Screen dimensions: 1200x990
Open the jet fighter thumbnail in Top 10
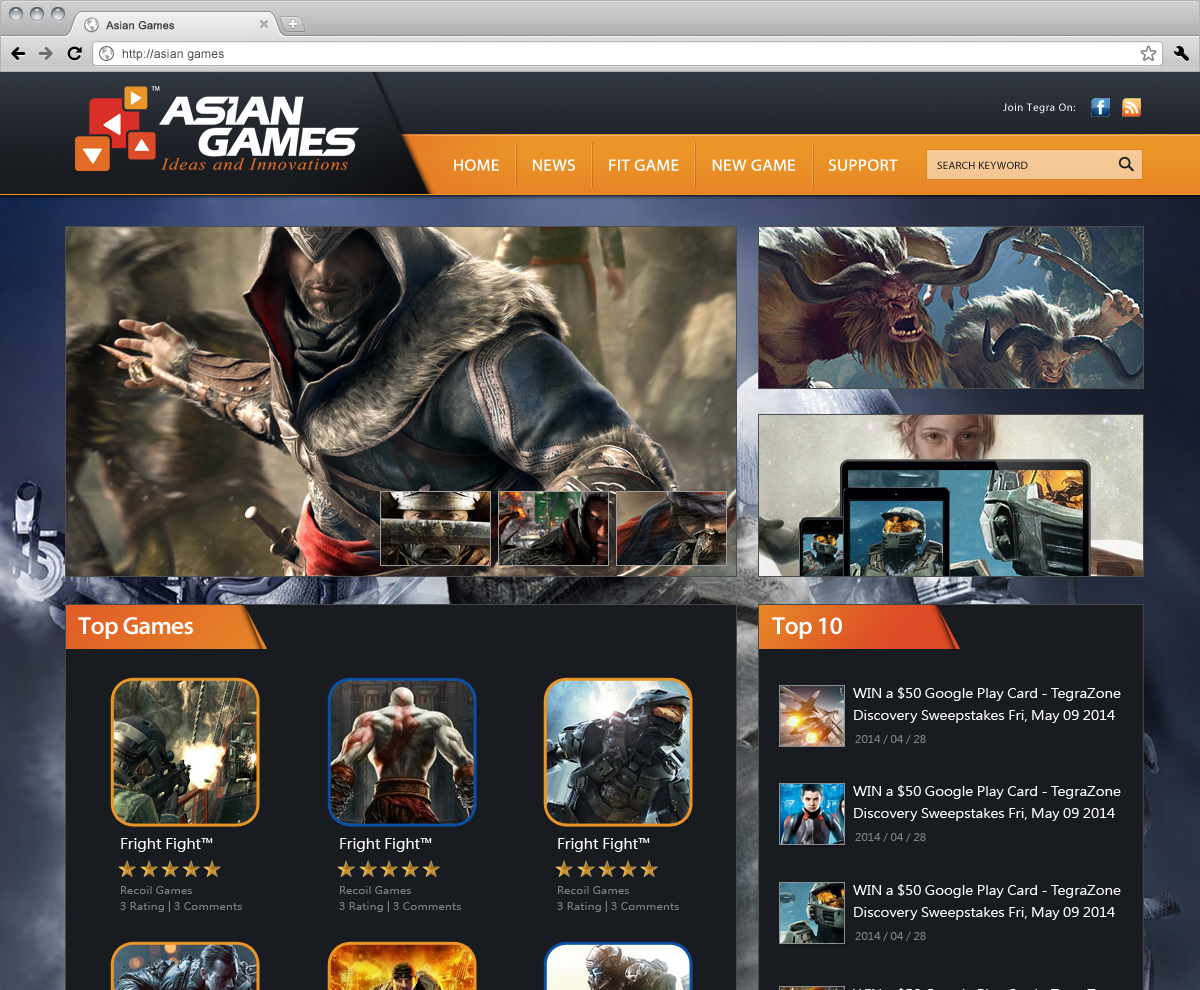click(x=812, y=716)
